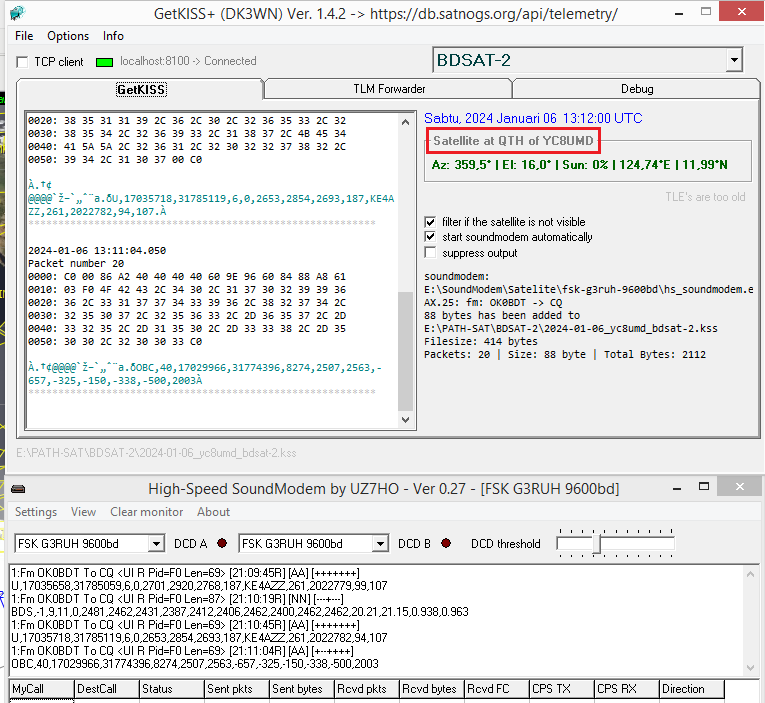Image resolution: width=765 pixels, height=703 pixels.
Task: Click the CPS TX column header
Action: point(562,689)
